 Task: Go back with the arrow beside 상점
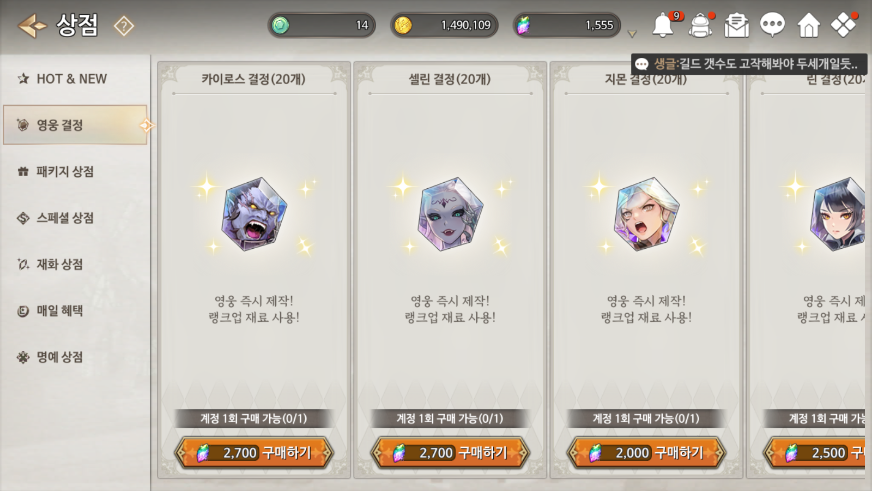point(32,26)
